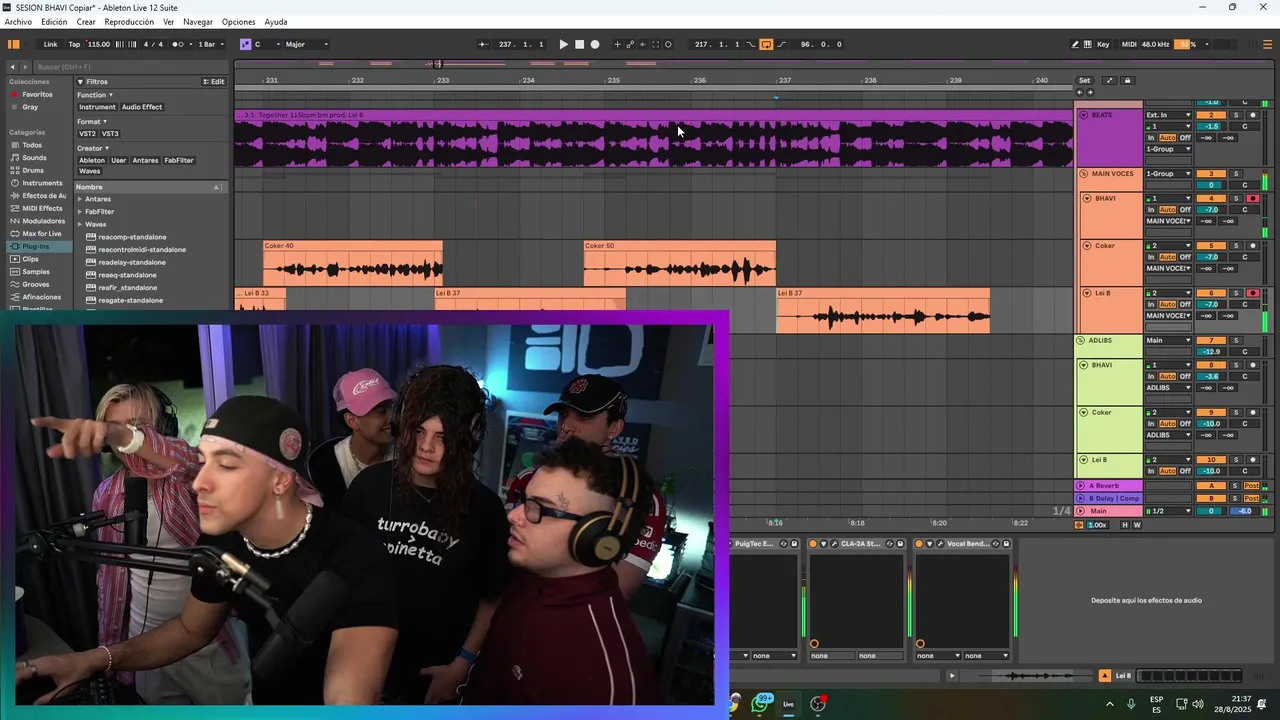This screenshot has height=720, width=1280.
Task: Toggle Key map mode
Action: pos(1103,44)
